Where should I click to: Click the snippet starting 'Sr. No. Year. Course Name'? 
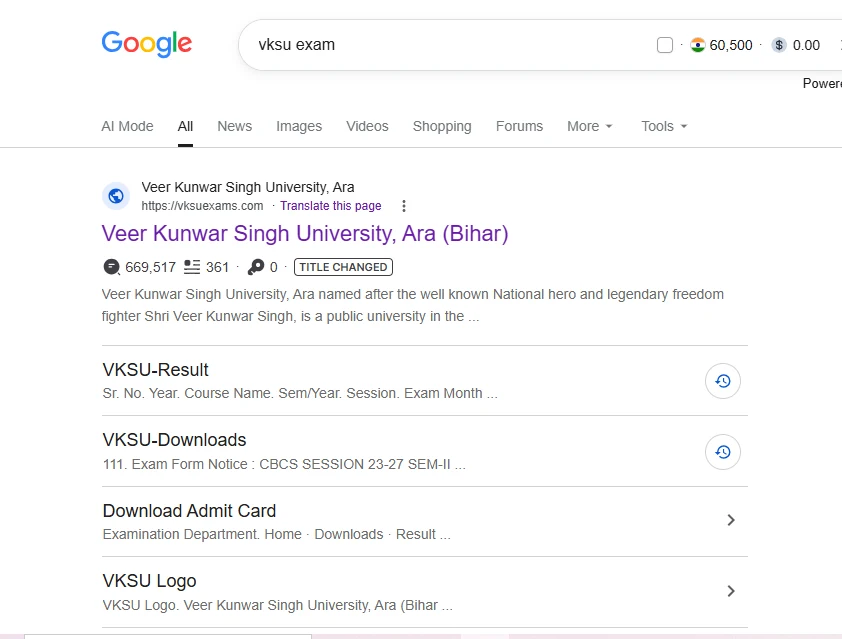300,394
